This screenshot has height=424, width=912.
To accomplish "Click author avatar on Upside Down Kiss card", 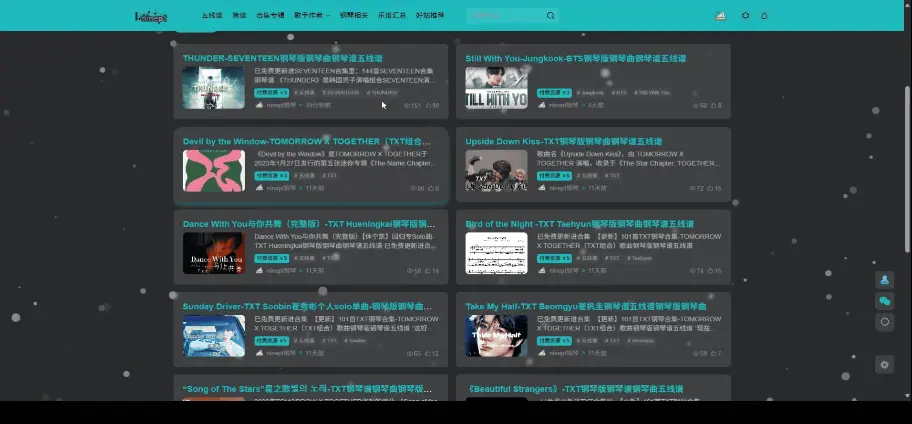I will 542,188.
